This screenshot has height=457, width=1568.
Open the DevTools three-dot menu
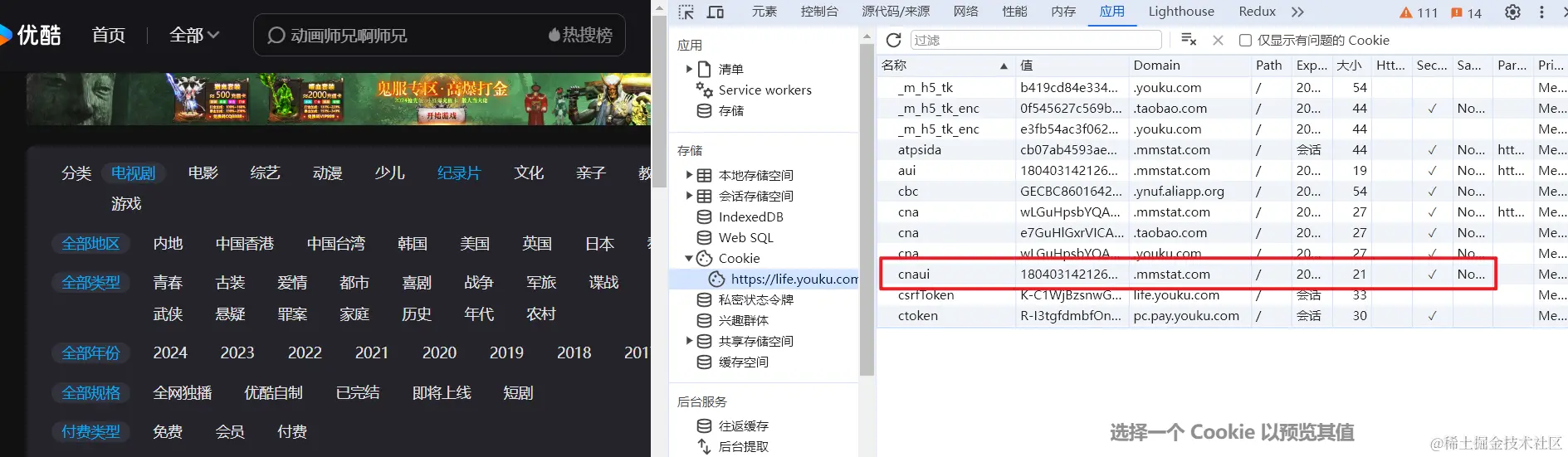pos(1541,12)
